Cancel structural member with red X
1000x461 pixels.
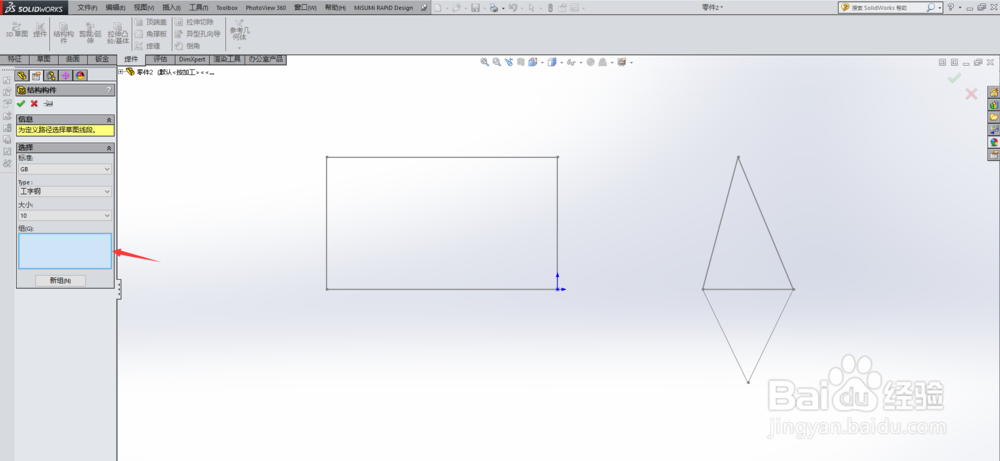click(x=34, y=103)
